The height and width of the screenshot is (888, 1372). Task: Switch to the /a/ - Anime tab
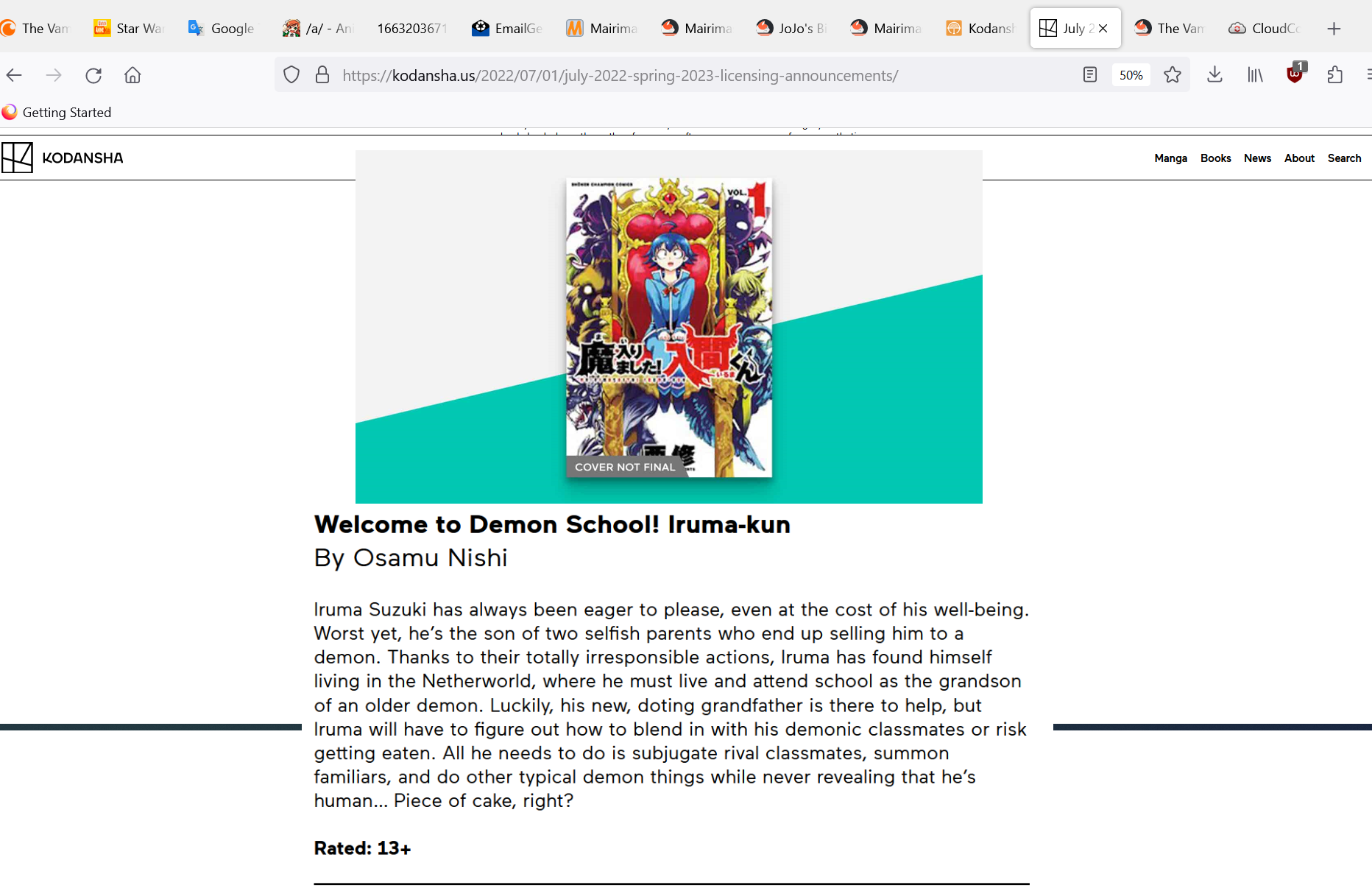[x=318, y=29]
